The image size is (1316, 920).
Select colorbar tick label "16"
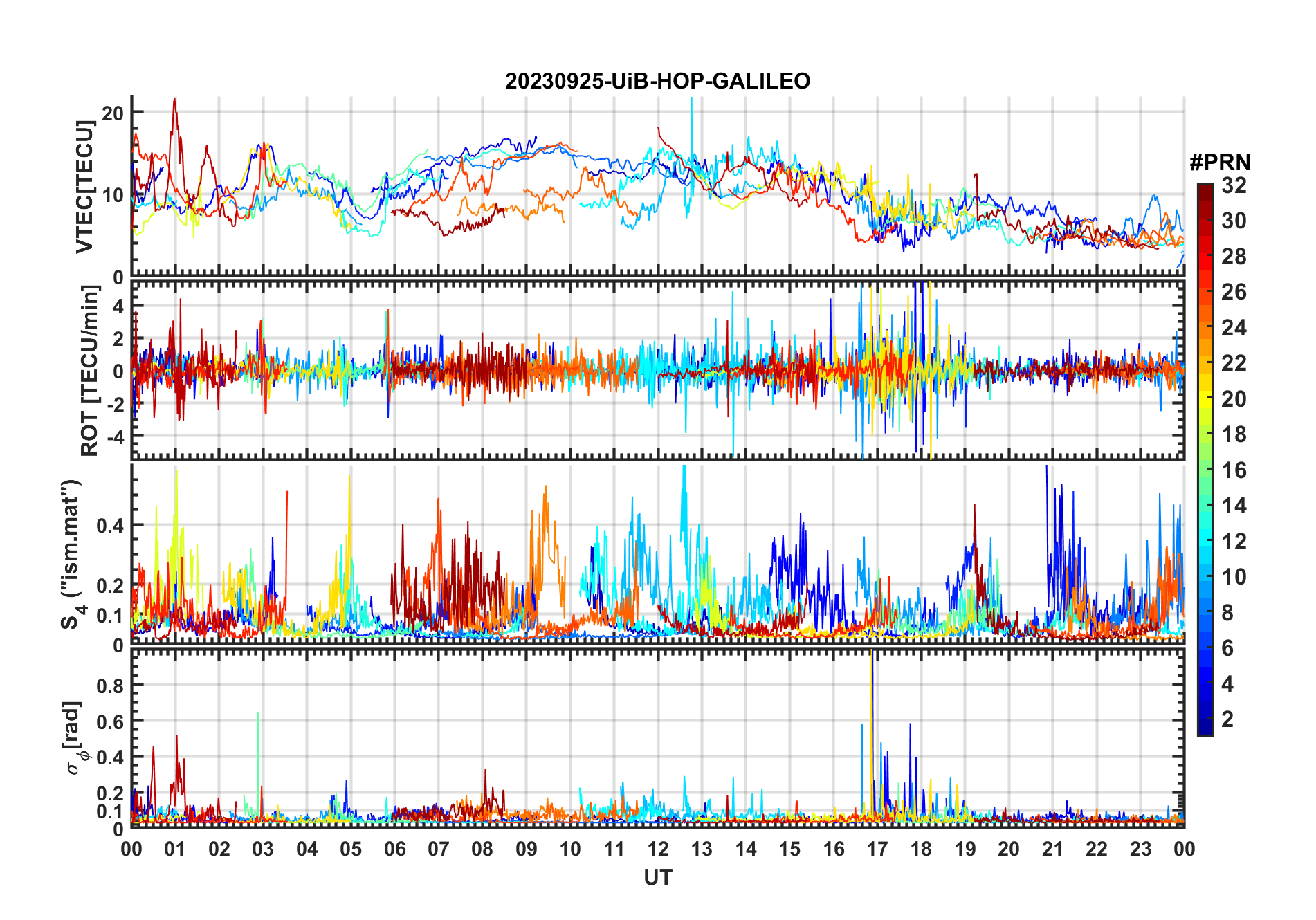tap(1234, 470)
